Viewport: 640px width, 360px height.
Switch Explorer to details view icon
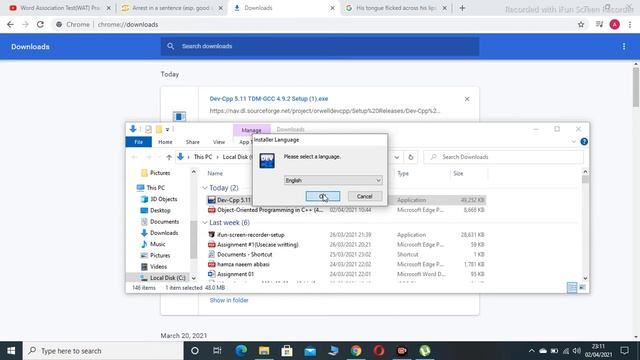click(x=572, y=287)
